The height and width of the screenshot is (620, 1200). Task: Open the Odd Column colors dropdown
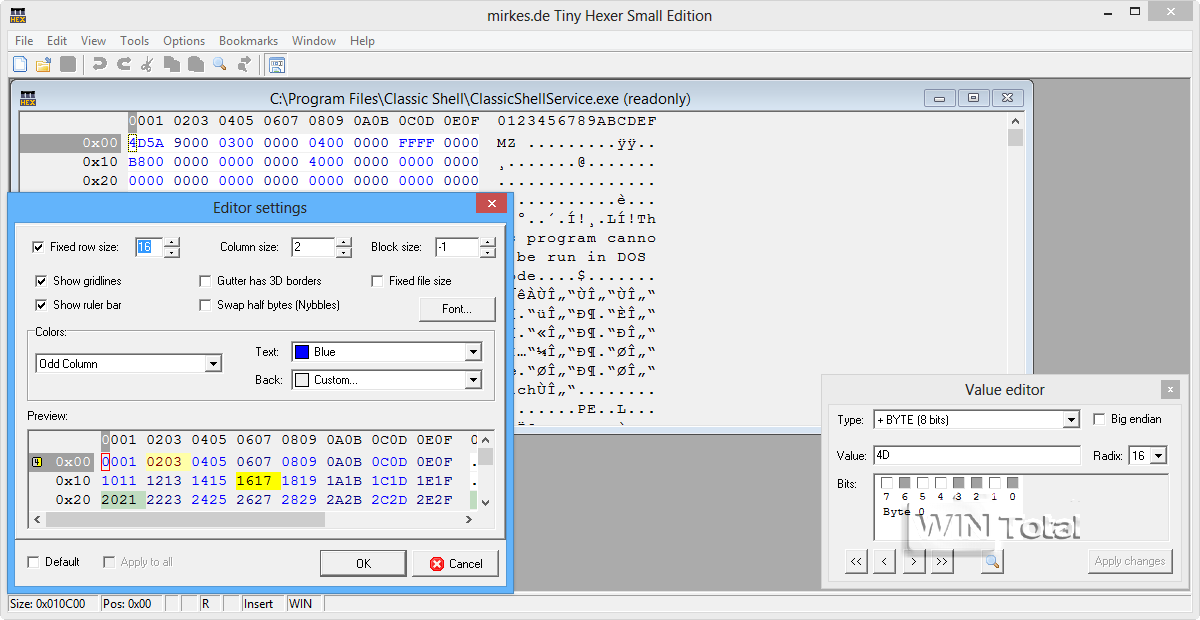213,364
